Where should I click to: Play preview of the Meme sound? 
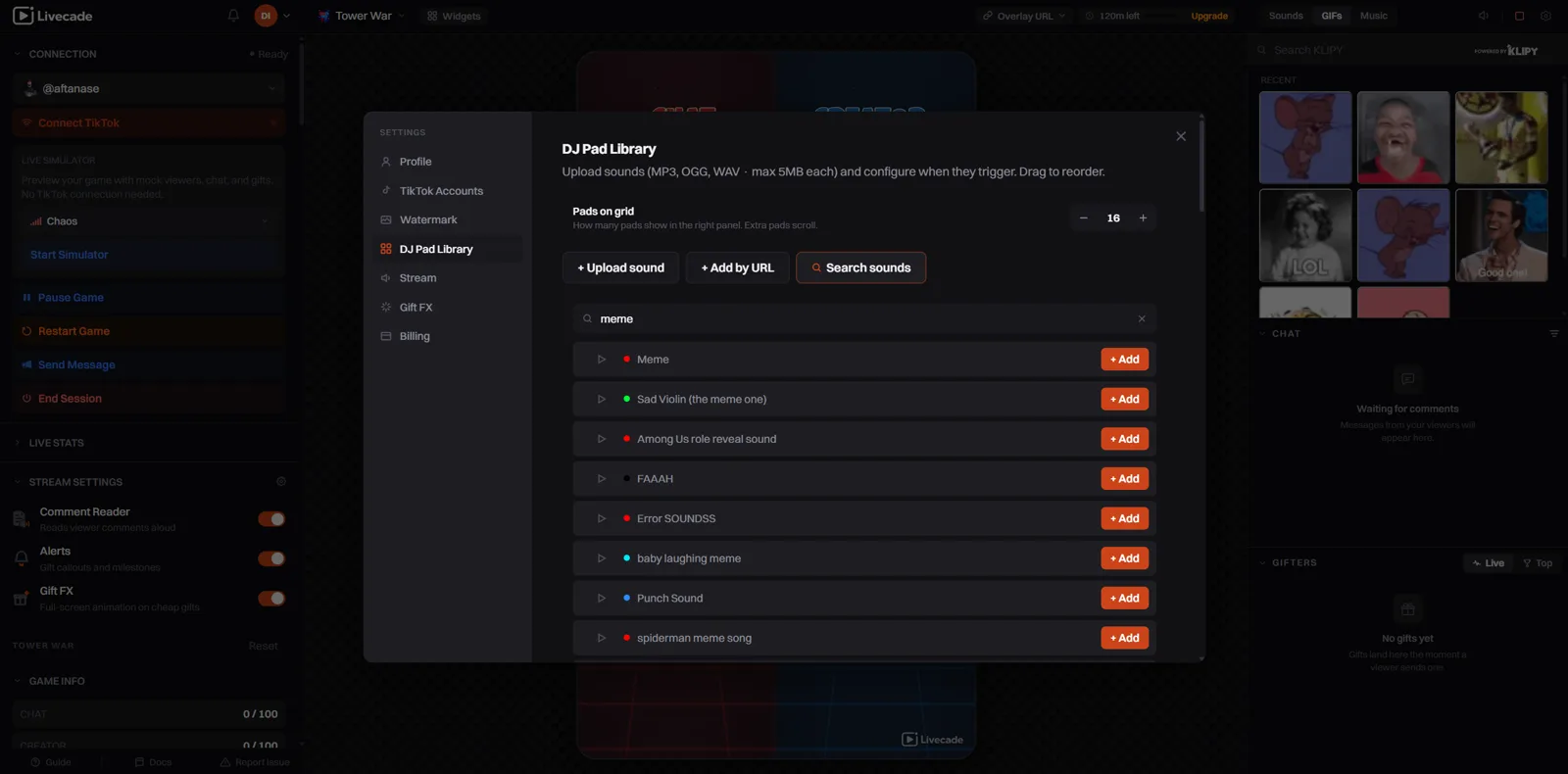tap(602, 360)
